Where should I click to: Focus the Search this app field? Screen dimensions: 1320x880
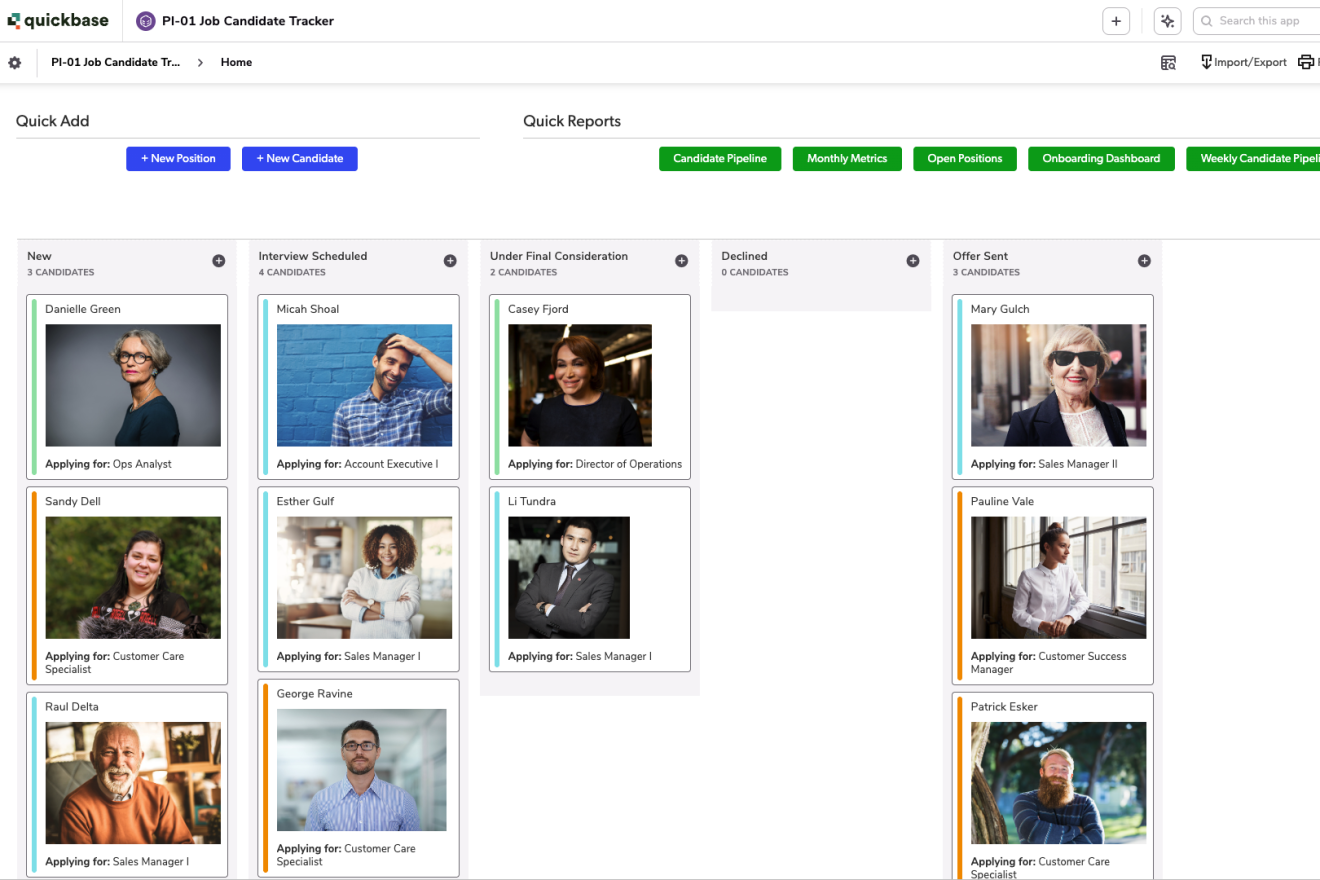(1260, 21)
